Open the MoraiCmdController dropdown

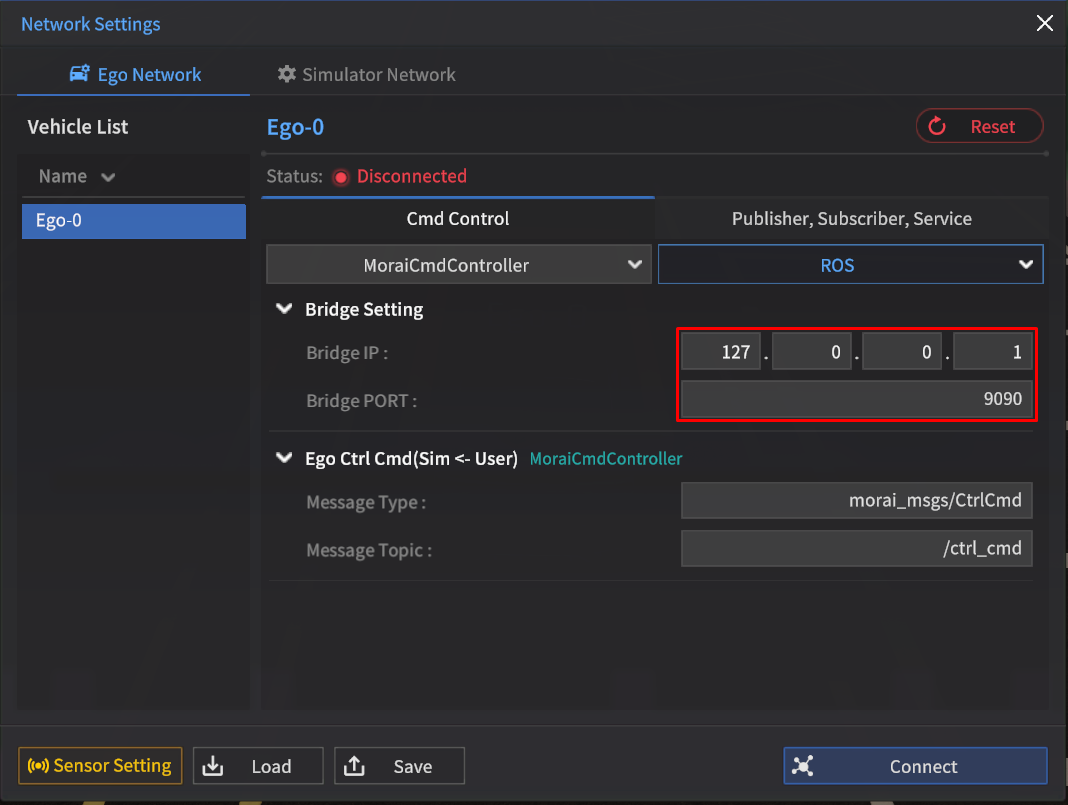coord(458,265)
